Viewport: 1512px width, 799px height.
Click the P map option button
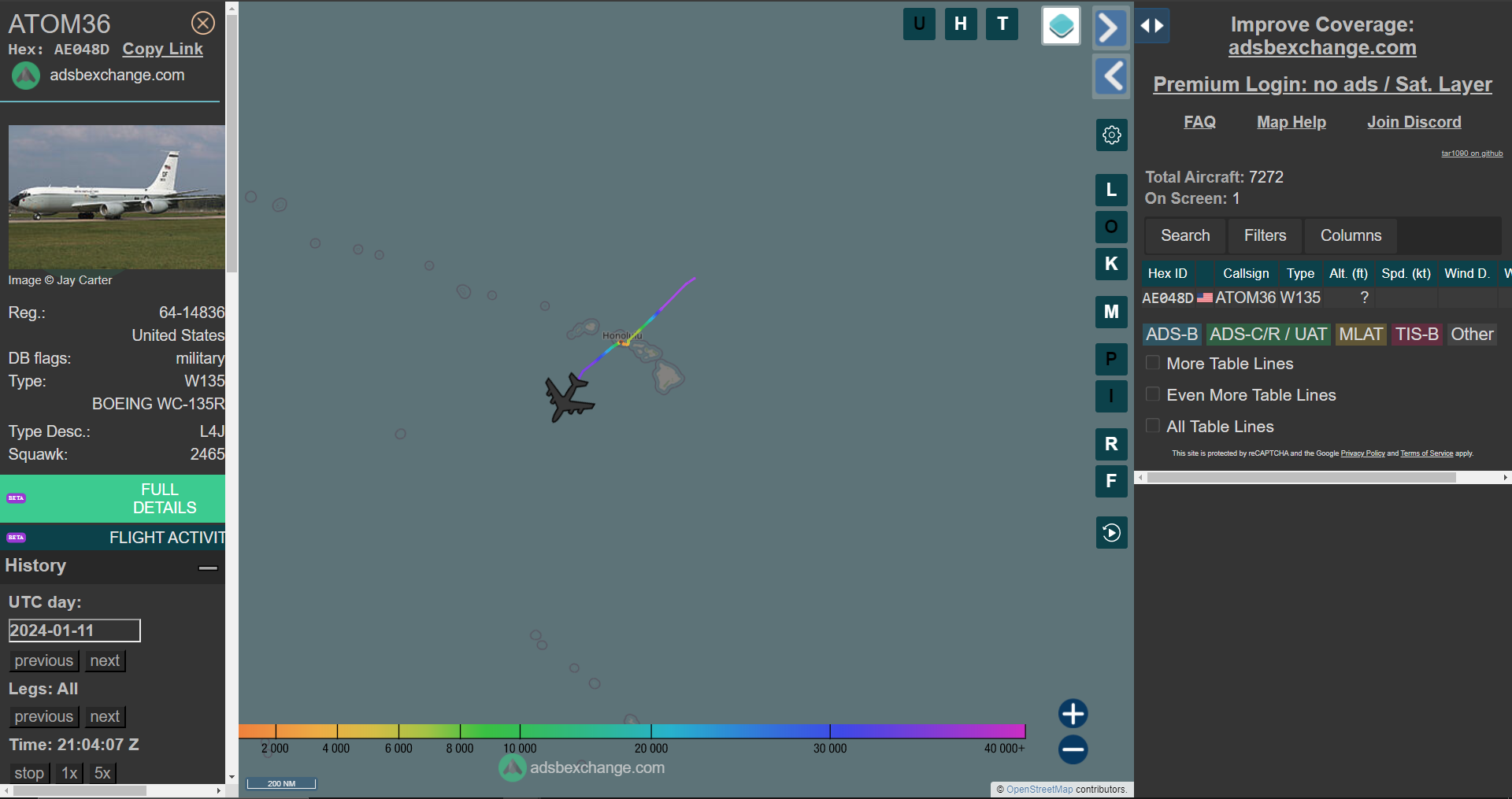1111,359
